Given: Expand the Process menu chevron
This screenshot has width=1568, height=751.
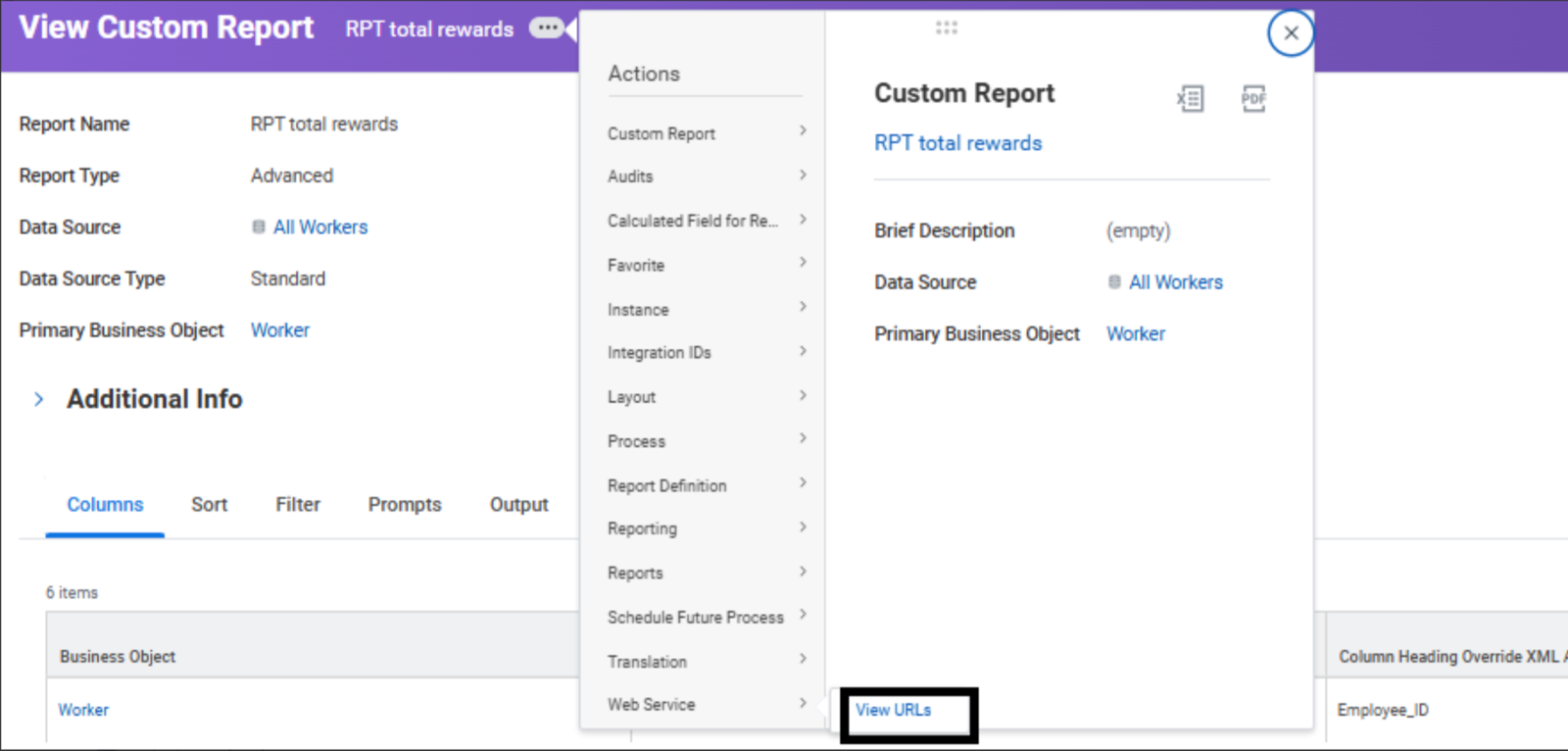Looking at the screenshot, I should coord(803,438).
